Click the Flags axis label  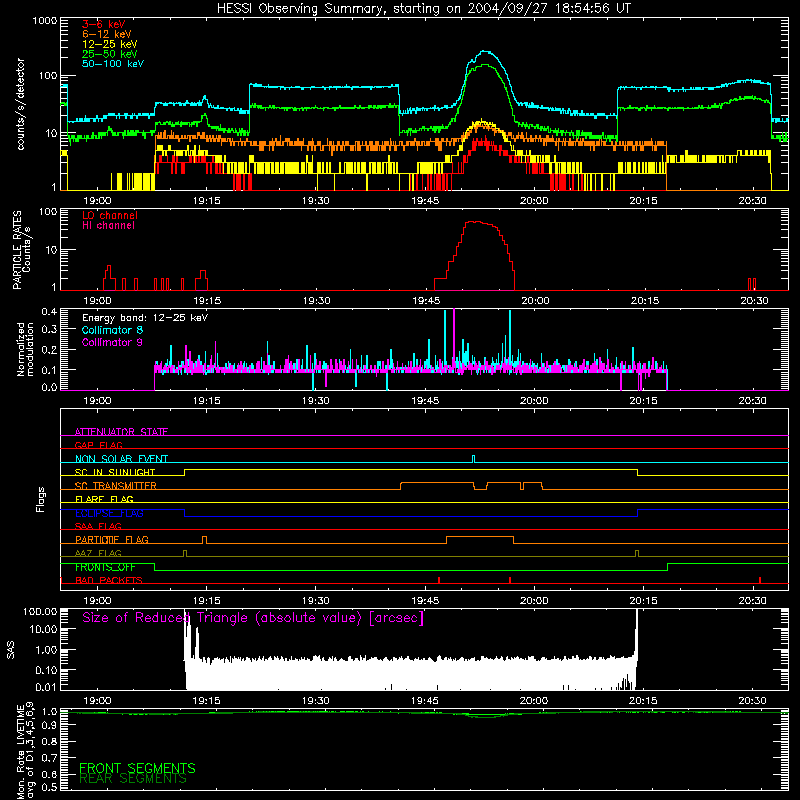40,499
